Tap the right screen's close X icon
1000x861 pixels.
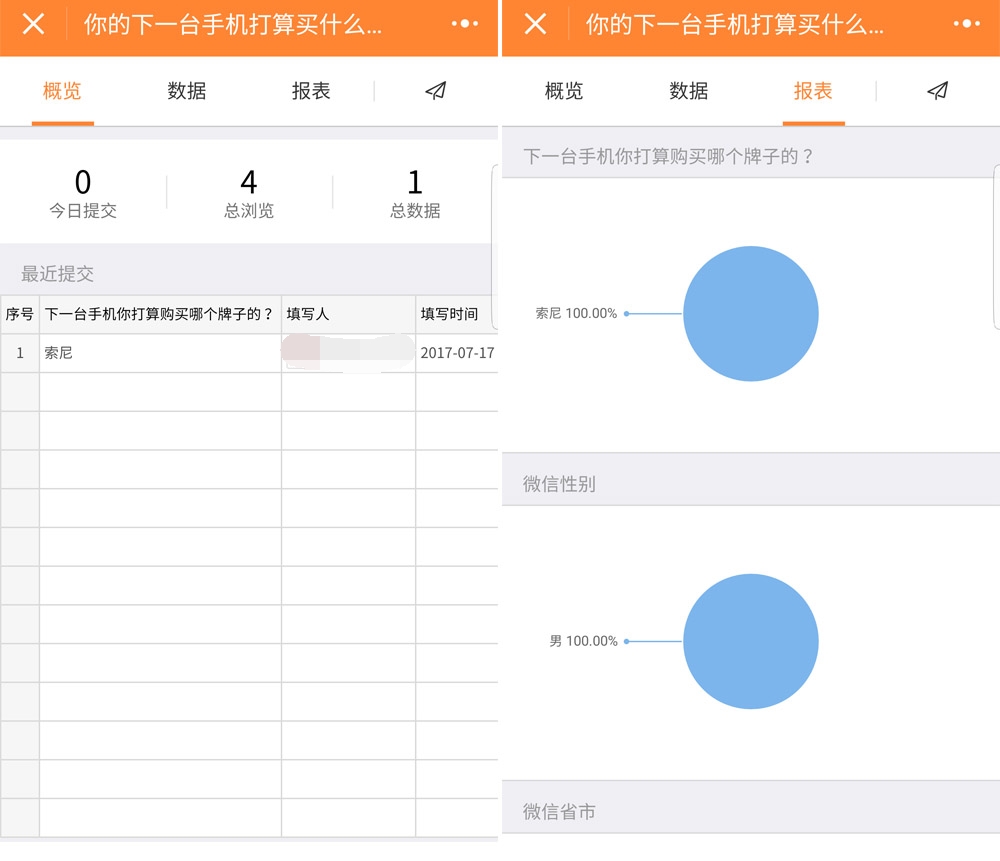pyautogui.click(x=534, y=27)
